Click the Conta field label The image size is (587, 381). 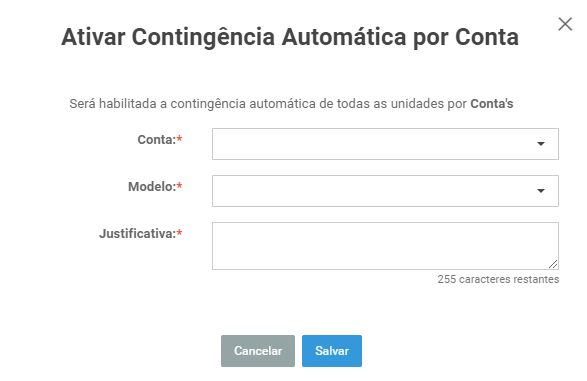tap(156, 140)
